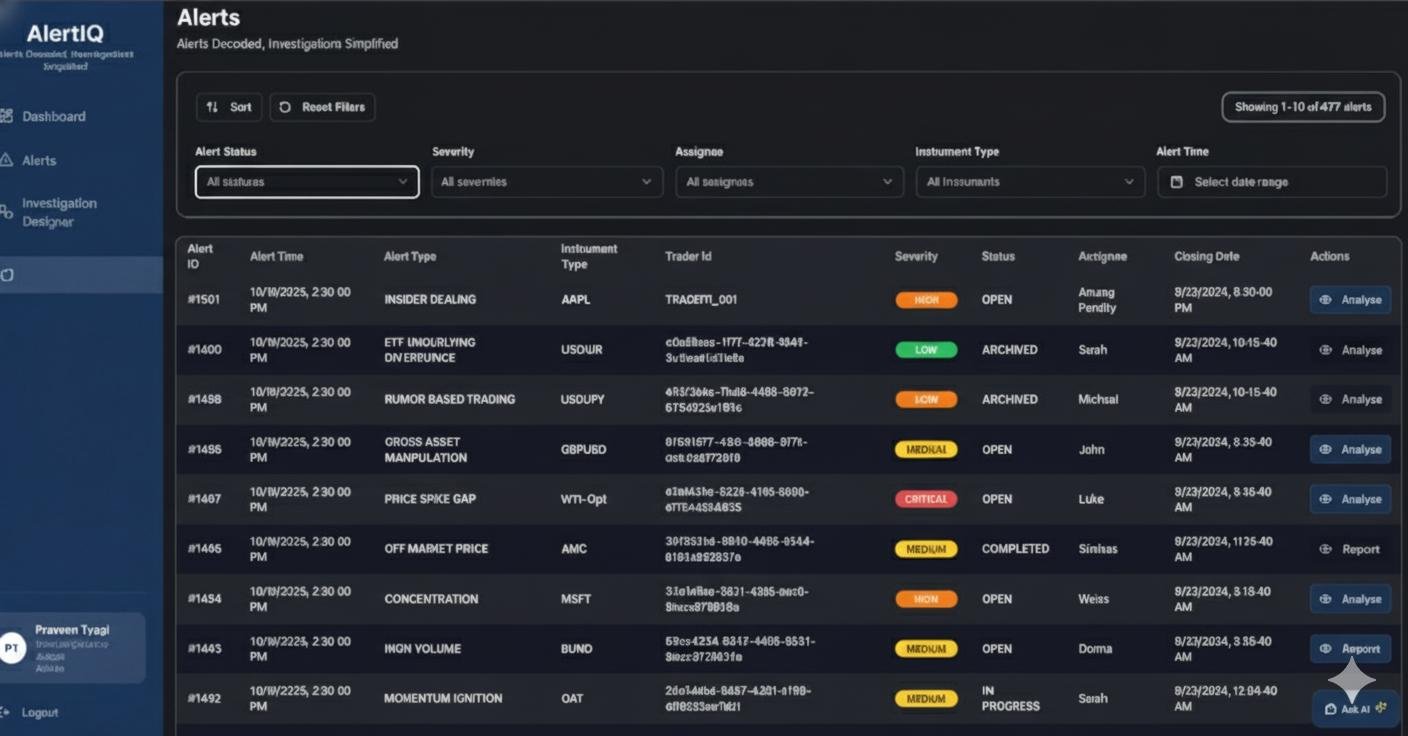This screenshot has height=736, width=1408.
Task: Click the Status column header
Action: point(998,256)
